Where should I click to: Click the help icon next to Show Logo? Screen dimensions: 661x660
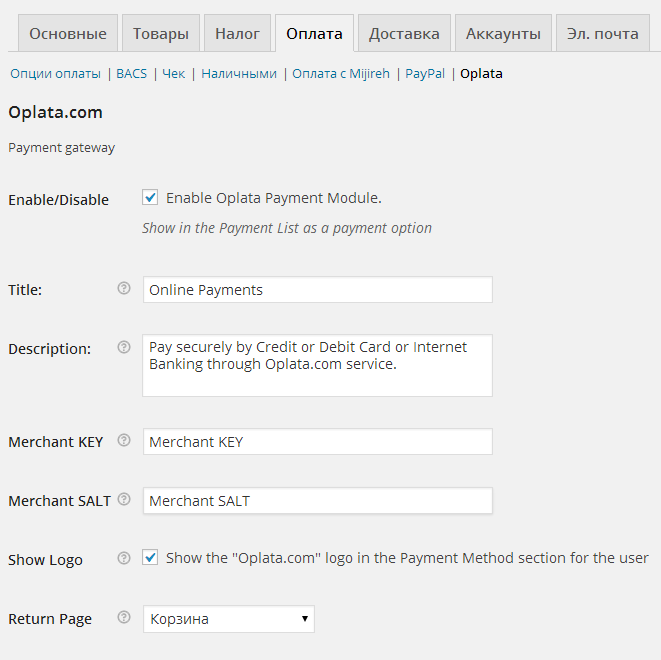click(124, 558)
